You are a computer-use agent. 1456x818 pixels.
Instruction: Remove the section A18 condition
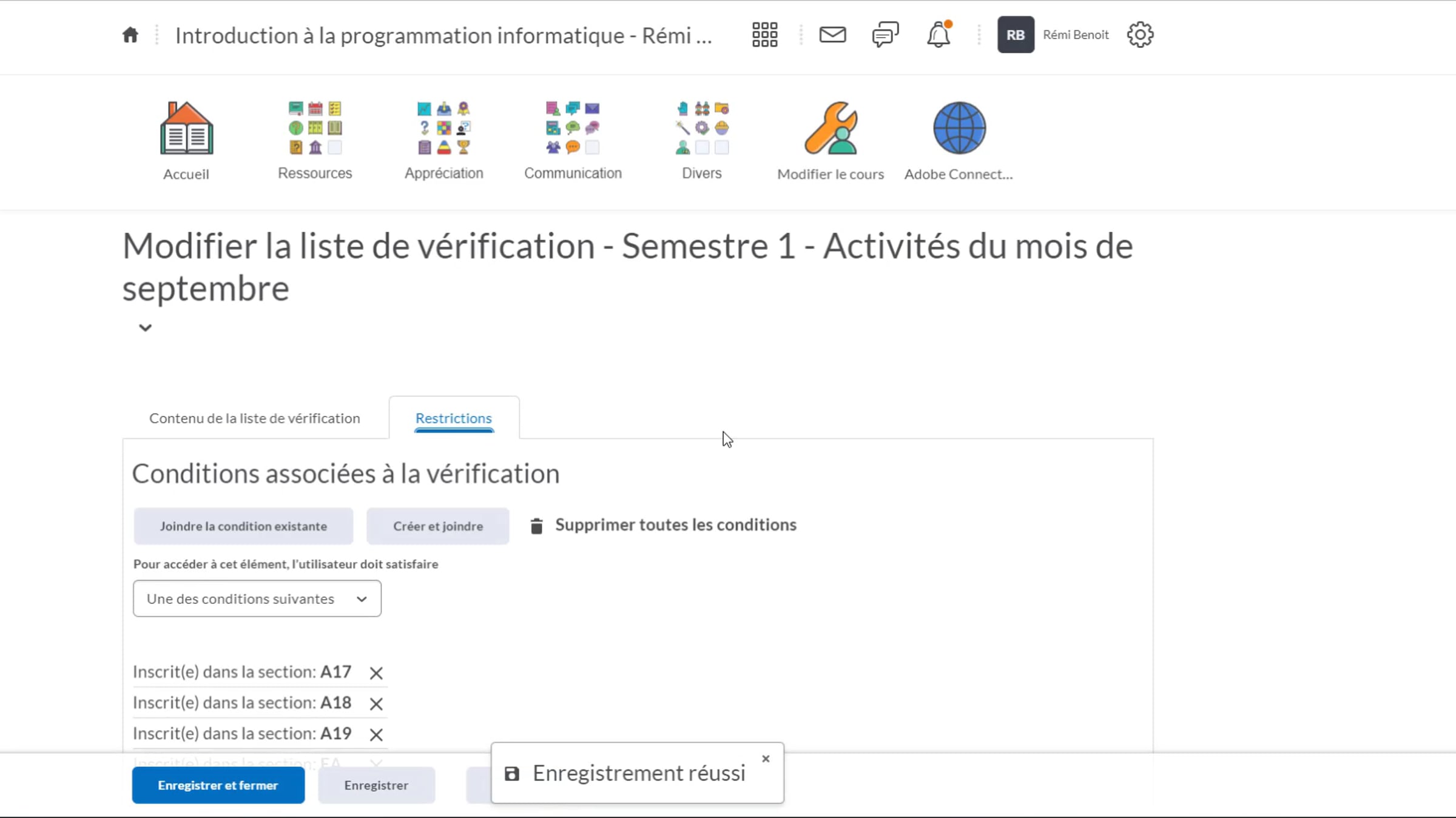coord(376,703)
